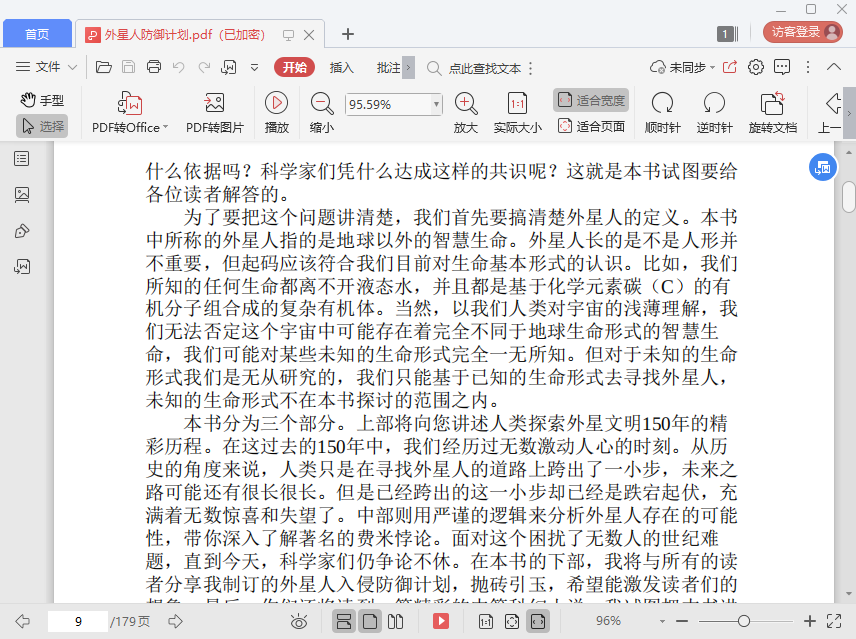
Task: Go to previous page with left arrow
Action: coord(22,621)
